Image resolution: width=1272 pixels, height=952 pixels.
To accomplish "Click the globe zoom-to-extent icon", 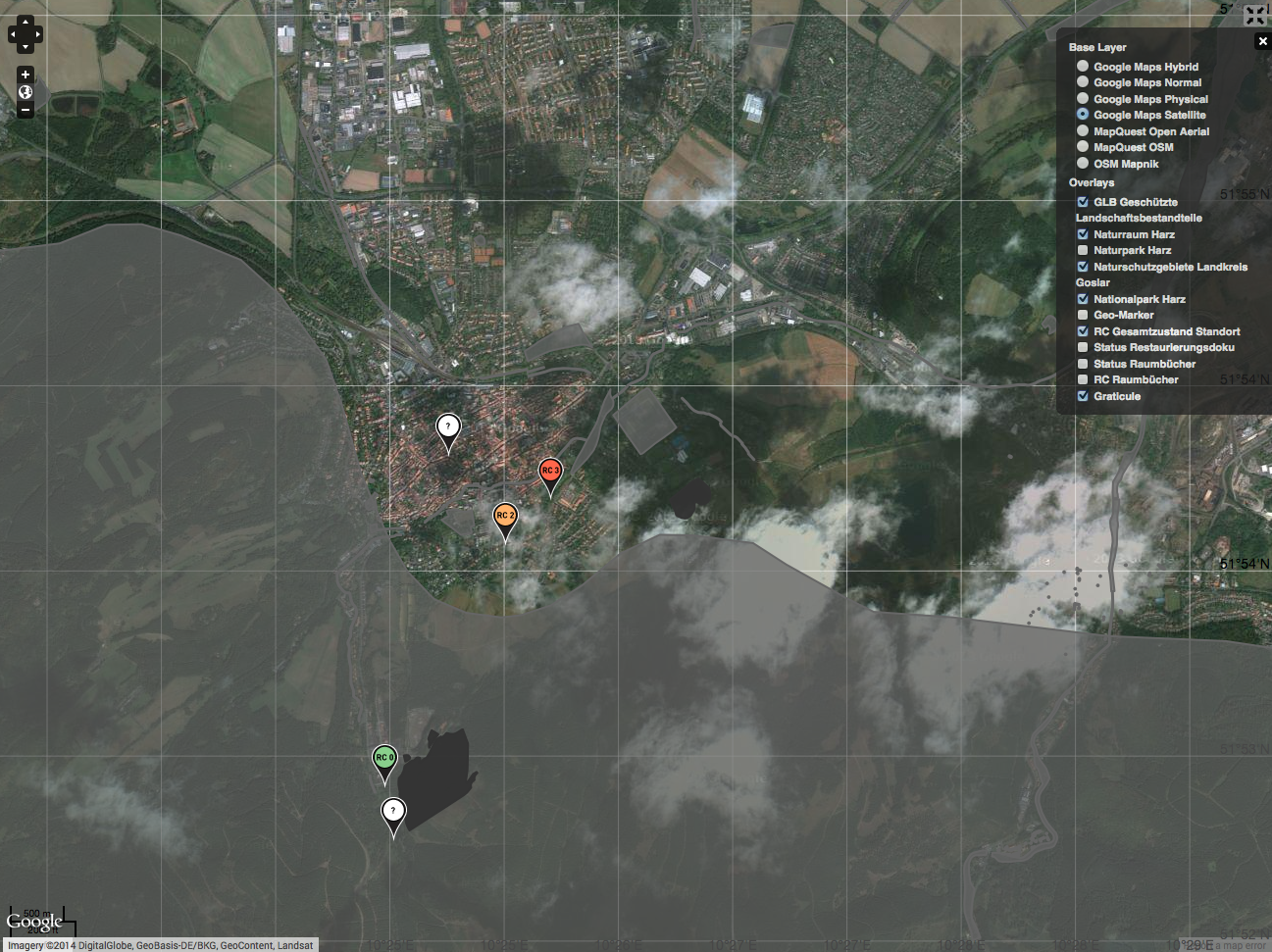I will coord(25,92).
